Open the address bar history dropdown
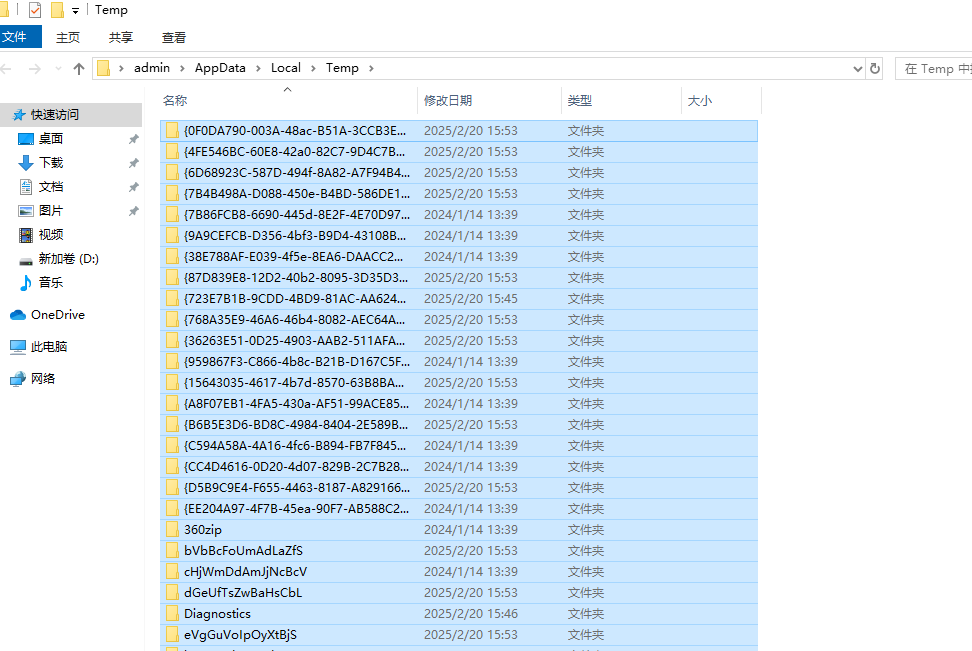Screen dimensions: 972x651 coord(857,69)
